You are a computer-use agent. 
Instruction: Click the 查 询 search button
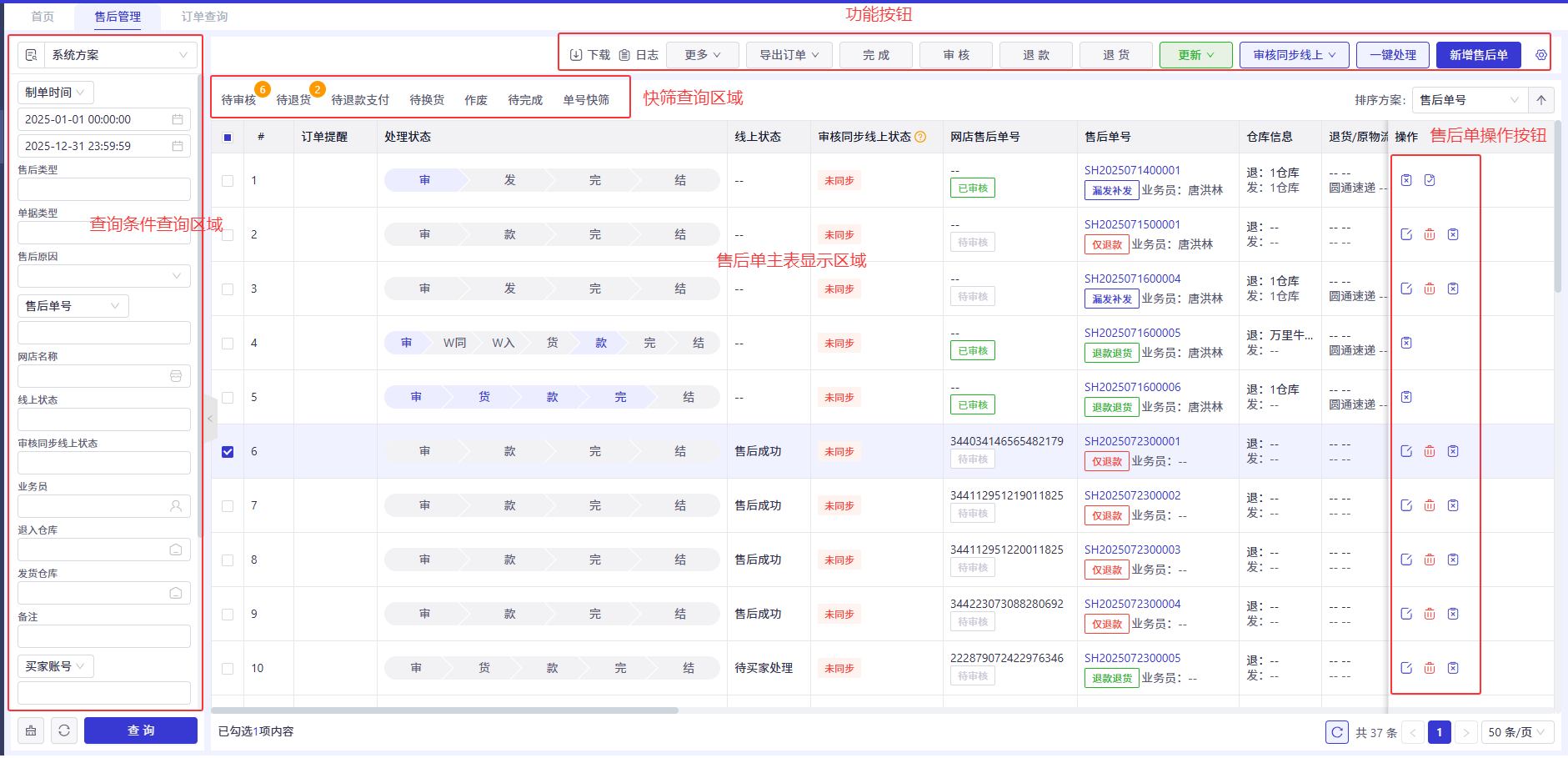(141, 730)
